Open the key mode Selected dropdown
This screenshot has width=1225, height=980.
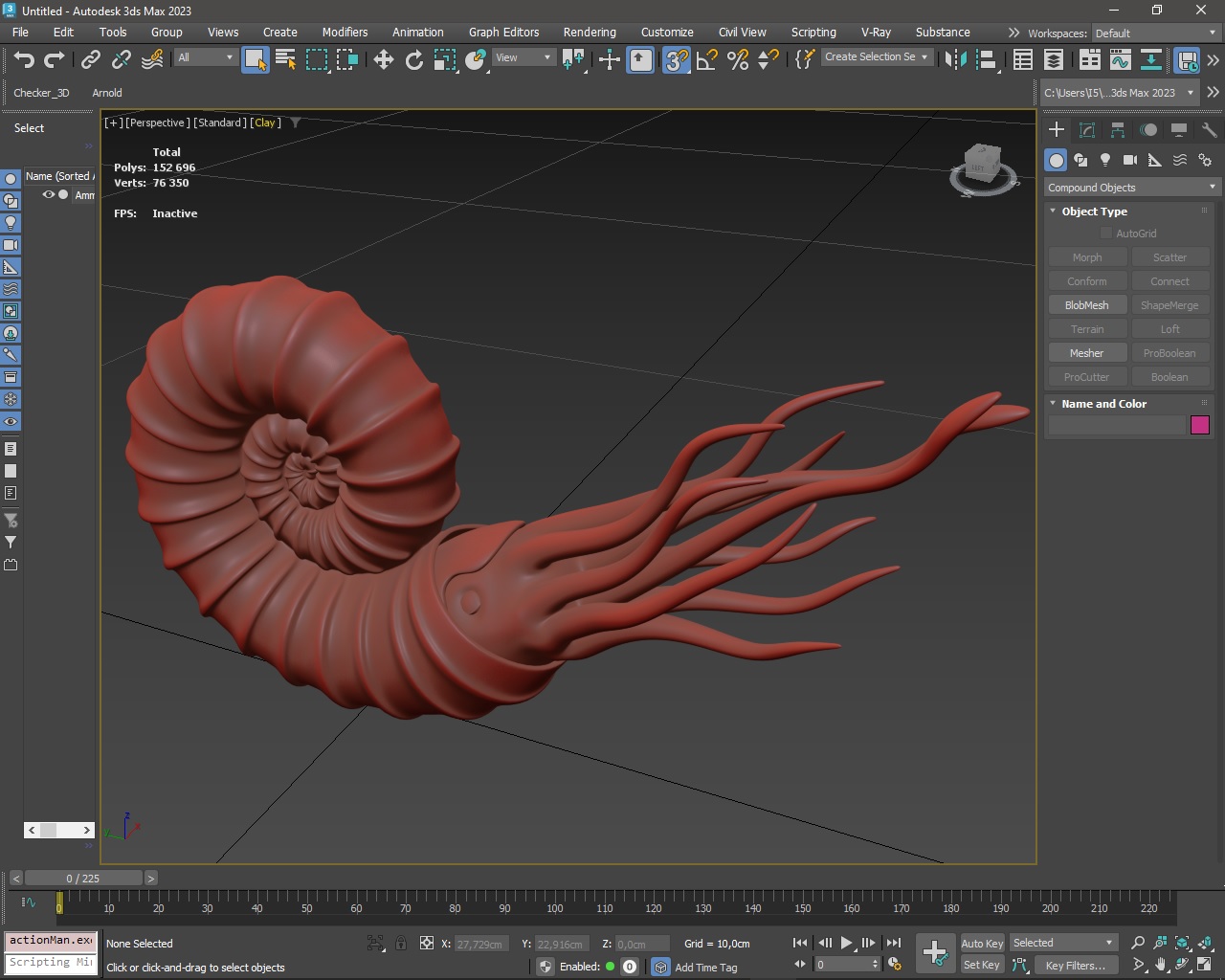[1063, 943]
